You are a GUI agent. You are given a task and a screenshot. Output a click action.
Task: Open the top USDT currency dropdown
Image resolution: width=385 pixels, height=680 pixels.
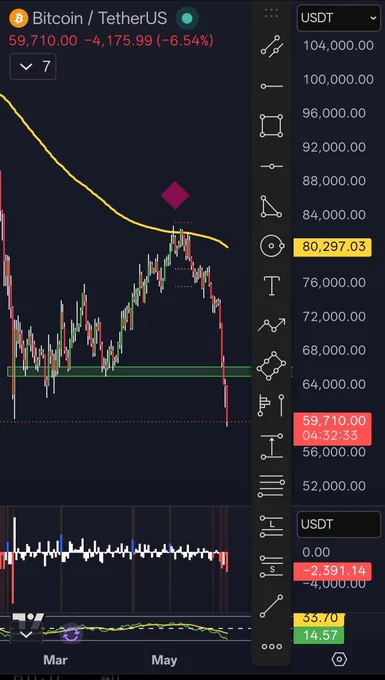(x=339, y=18)
